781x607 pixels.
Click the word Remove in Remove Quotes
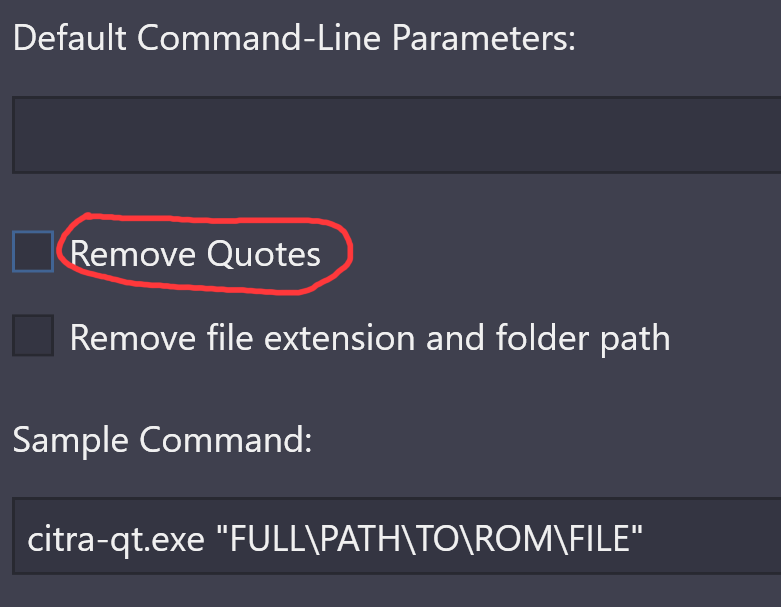tap(133, 253)
